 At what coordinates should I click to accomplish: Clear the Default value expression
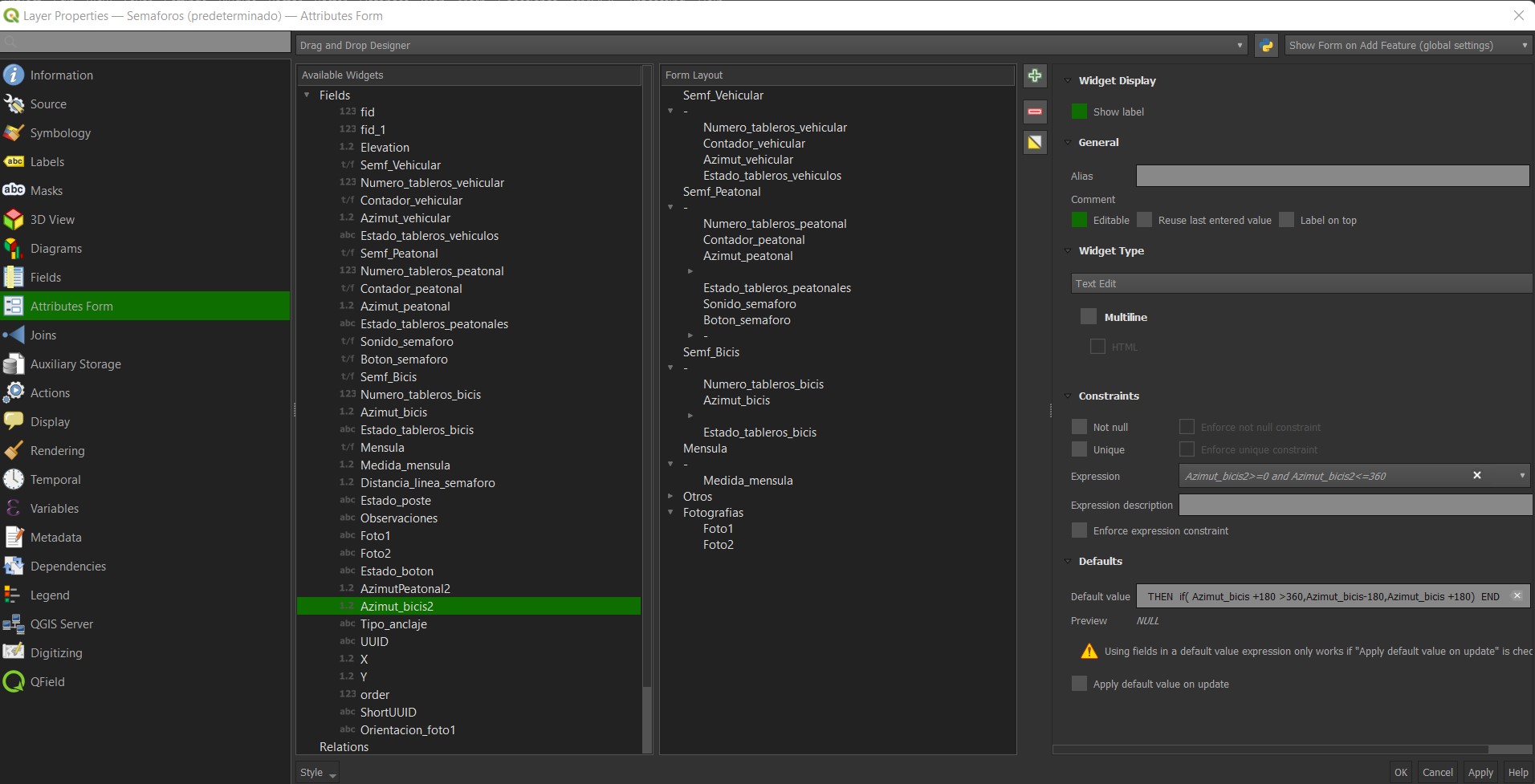click(x=1517, y=595)
